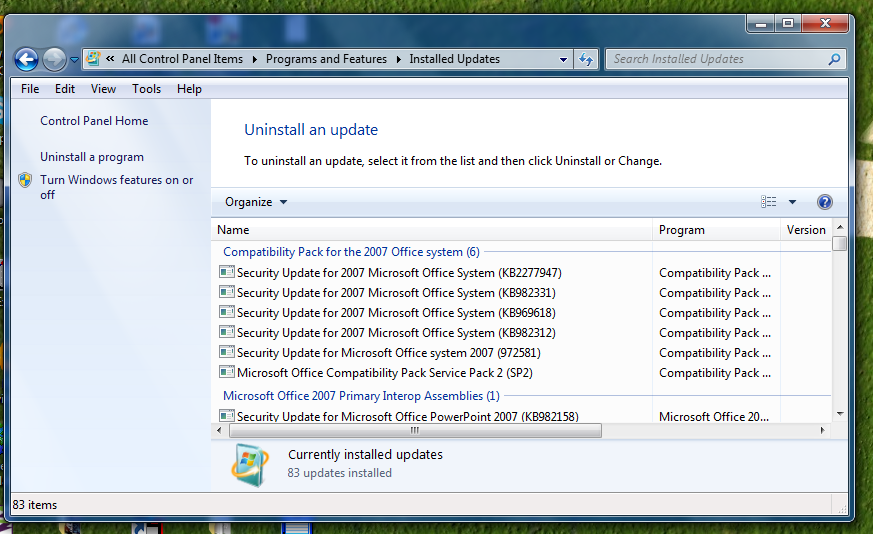The width and height of the screenshot is (873, 534).
Task: Open the address bar history dropdown arrow
Action: point(564,59)
